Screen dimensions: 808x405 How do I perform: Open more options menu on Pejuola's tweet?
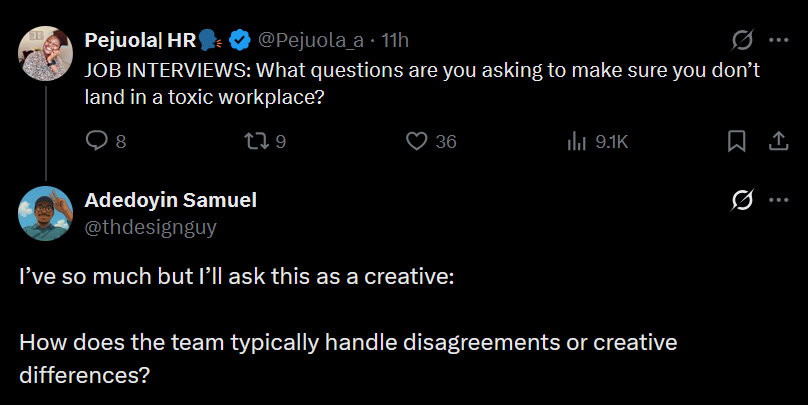pos(778,41)
